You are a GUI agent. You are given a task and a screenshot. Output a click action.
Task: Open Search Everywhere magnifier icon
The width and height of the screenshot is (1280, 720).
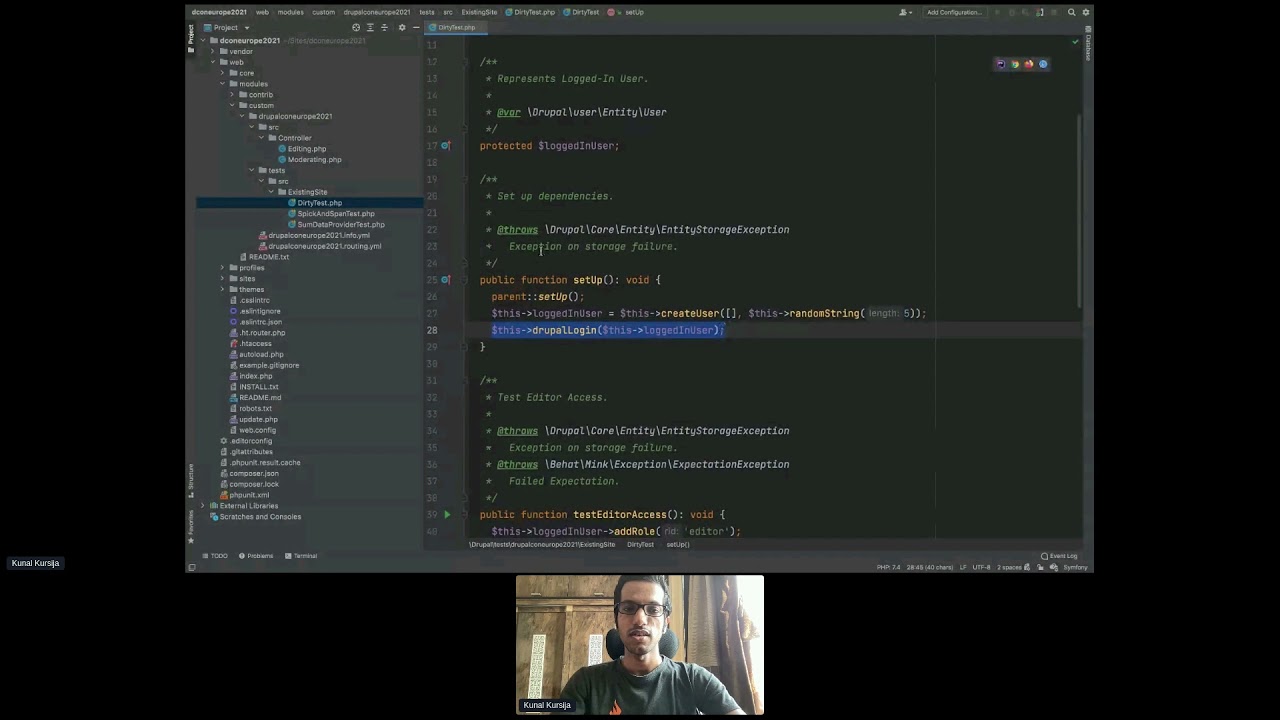(1072, 12)
